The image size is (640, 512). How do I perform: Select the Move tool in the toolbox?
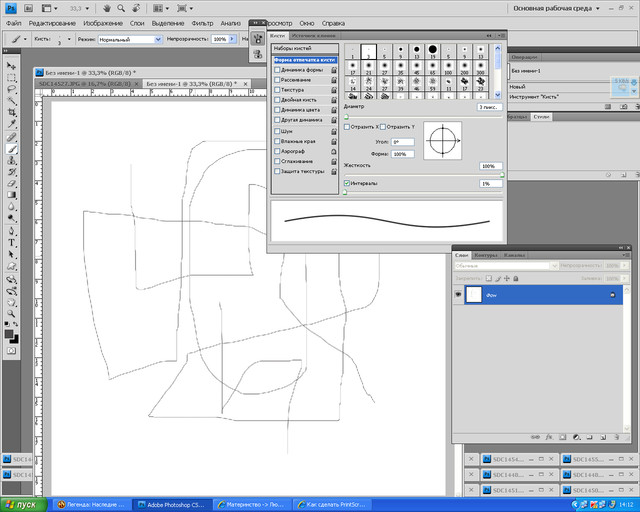(12, 65)
